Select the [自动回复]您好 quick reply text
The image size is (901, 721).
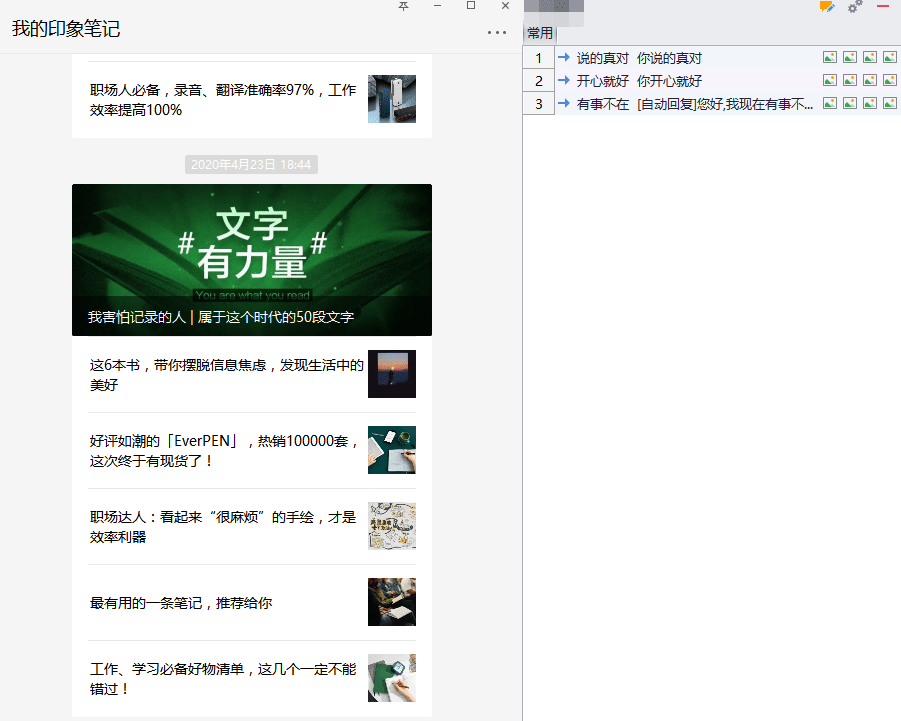(725, 104)
